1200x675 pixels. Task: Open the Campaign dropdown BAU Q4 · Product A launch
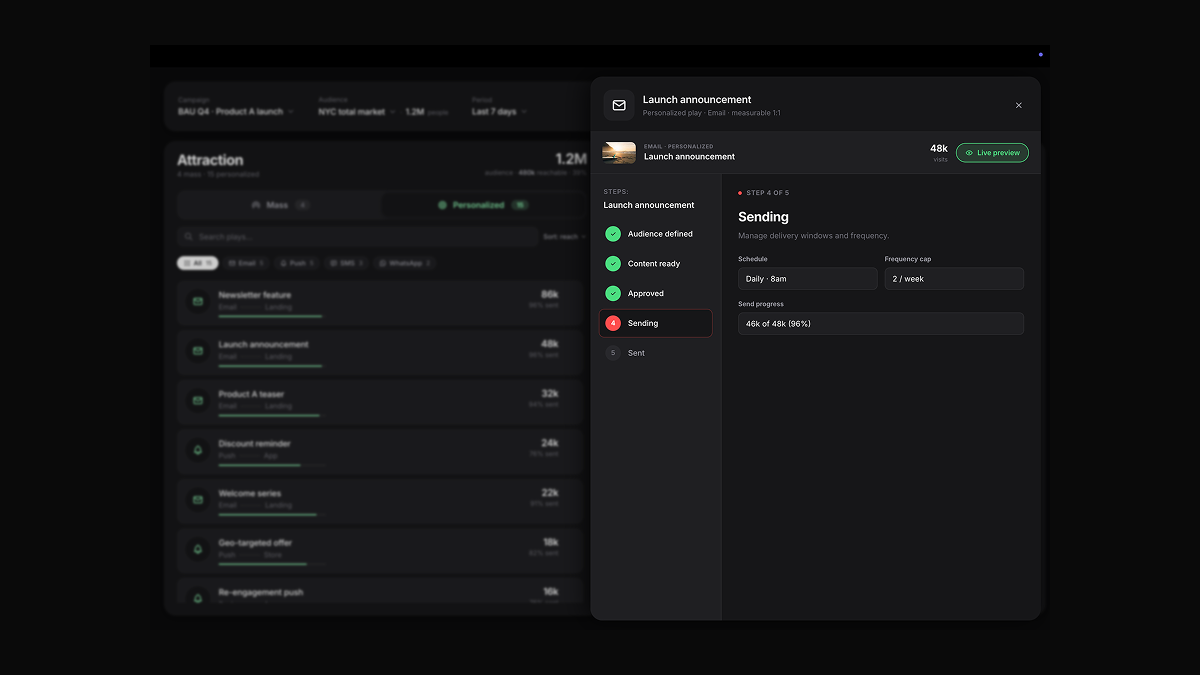click(236, 112)
